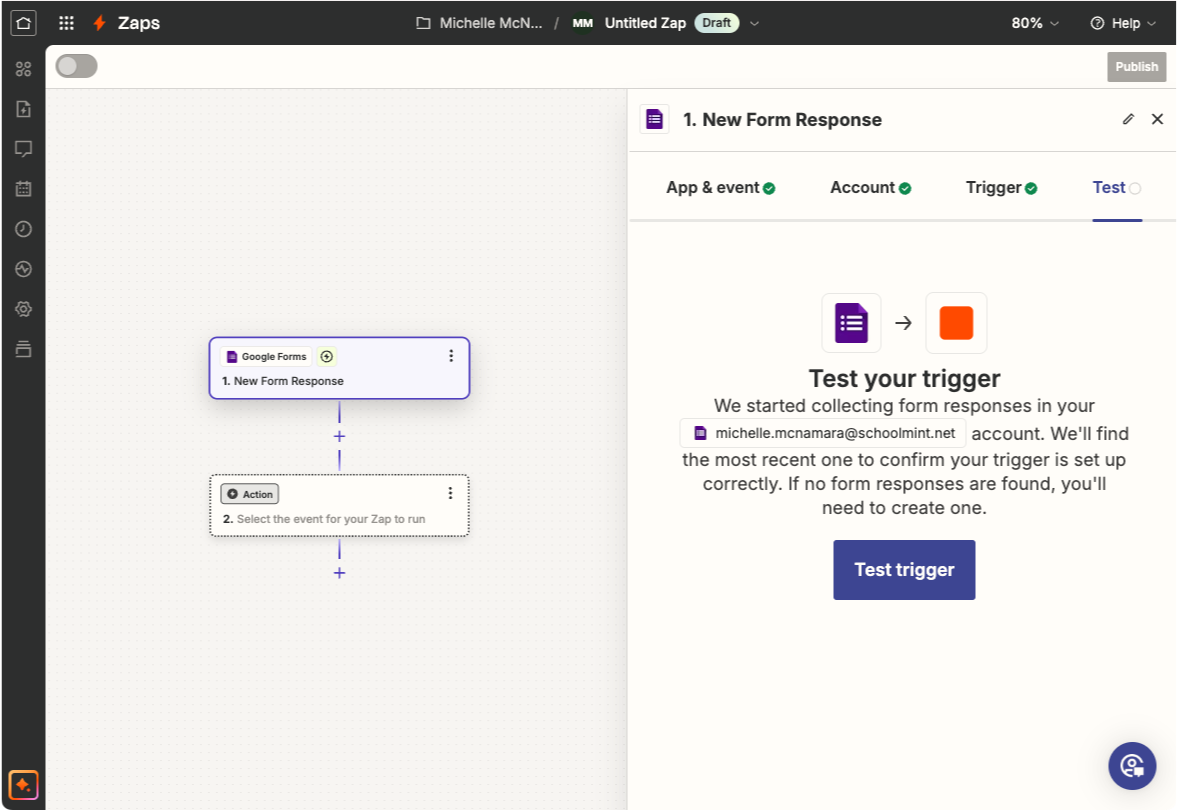The width and height of the screenshot is (1177, 810).
Task: Open the Google Forms step three-dot menu
Action: tap(451, 356)
